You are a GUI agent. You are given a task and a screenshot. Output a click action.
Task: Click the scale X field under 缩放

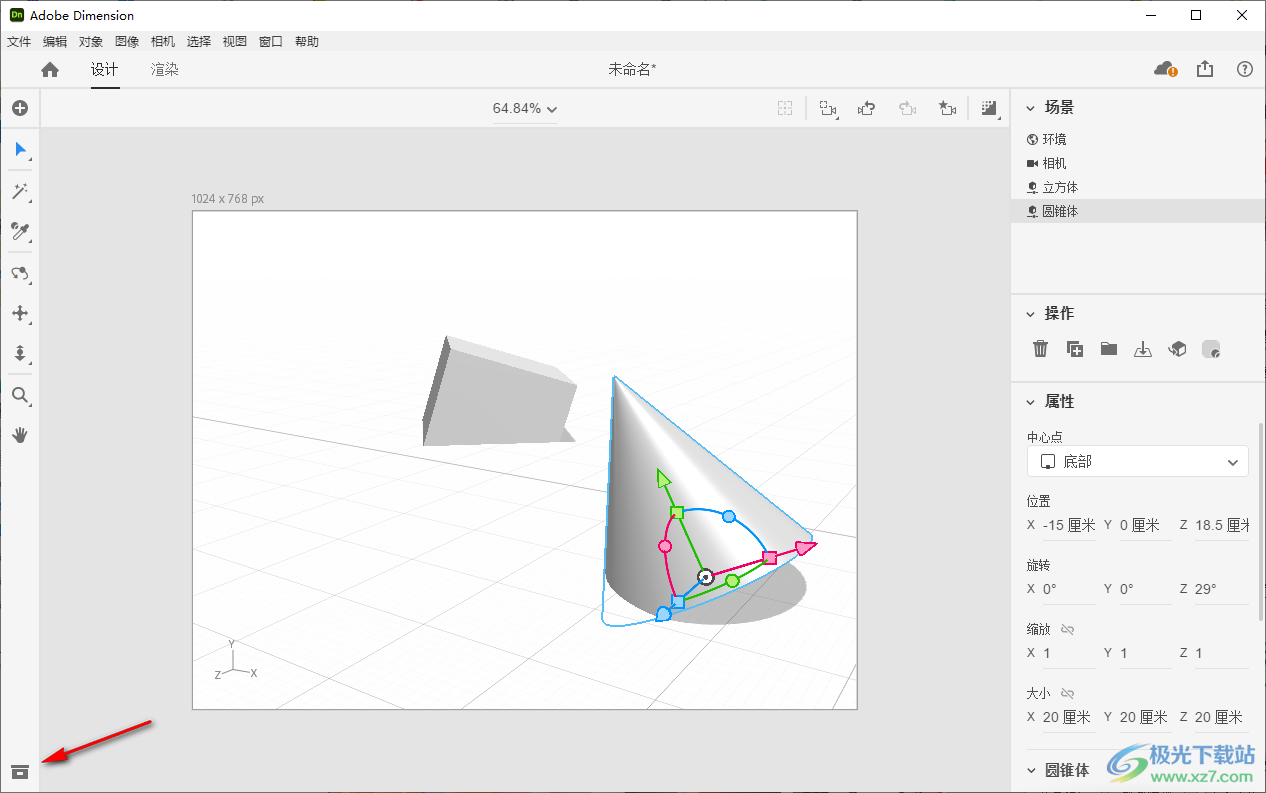pyautogui.click(x=1069, y=653)
